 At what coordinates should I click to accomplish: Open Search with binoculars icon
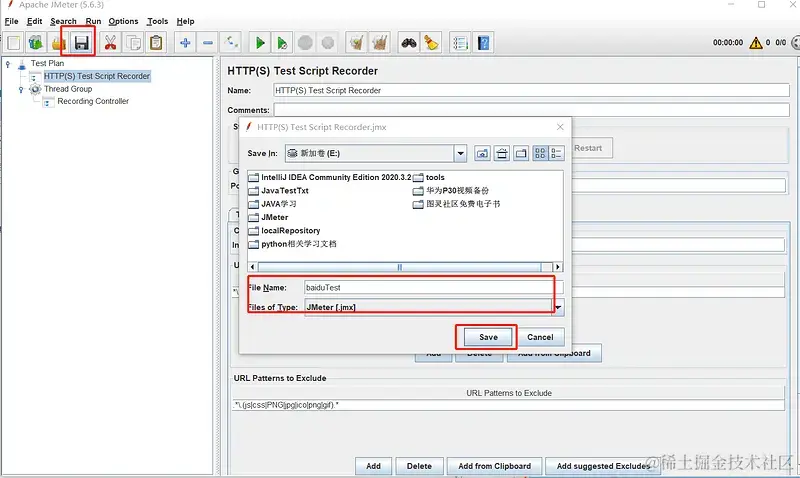pyautogui.click(x=409, y=43)
